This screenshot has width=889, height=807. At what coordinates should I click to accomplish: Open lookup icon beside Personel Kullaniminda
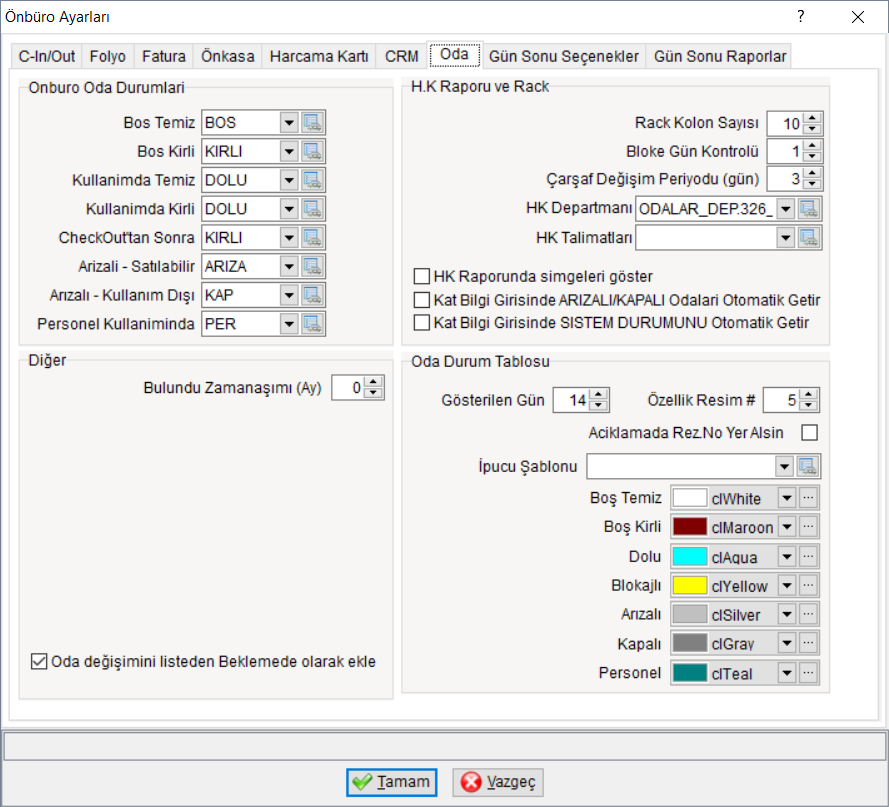point(312,324)
